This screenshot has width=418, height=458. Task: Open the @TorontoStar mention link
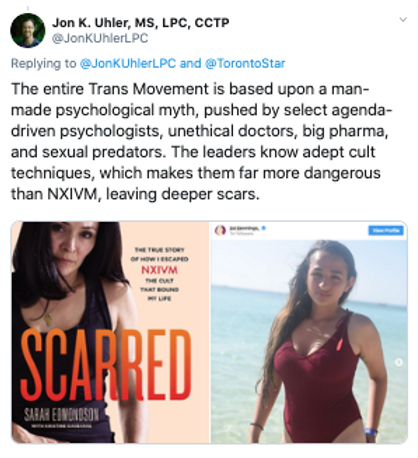(245, 63)
